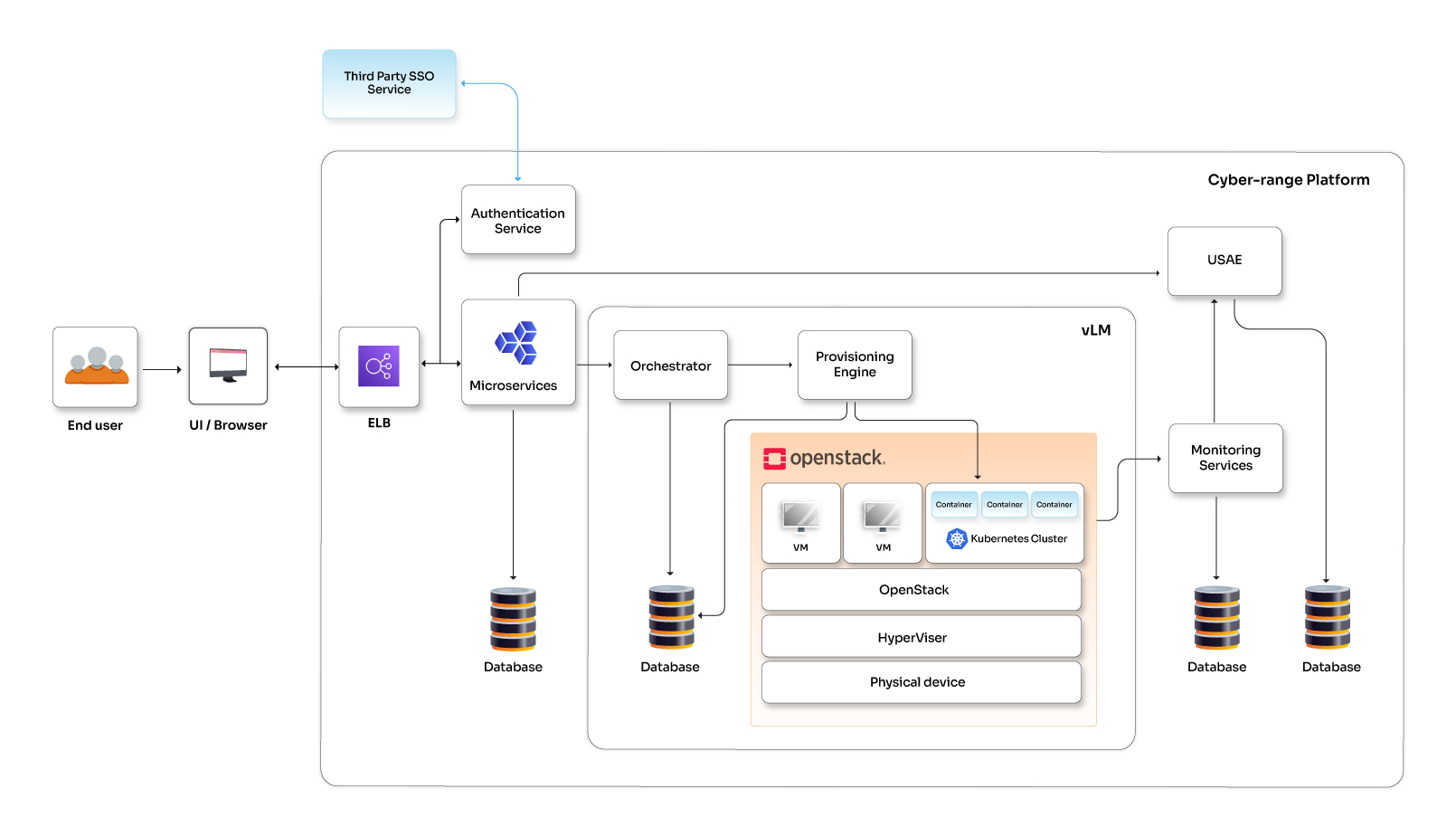
Task: Select the OpenStack layer bar
Action: pyautogui.click(x=922, y=590)
